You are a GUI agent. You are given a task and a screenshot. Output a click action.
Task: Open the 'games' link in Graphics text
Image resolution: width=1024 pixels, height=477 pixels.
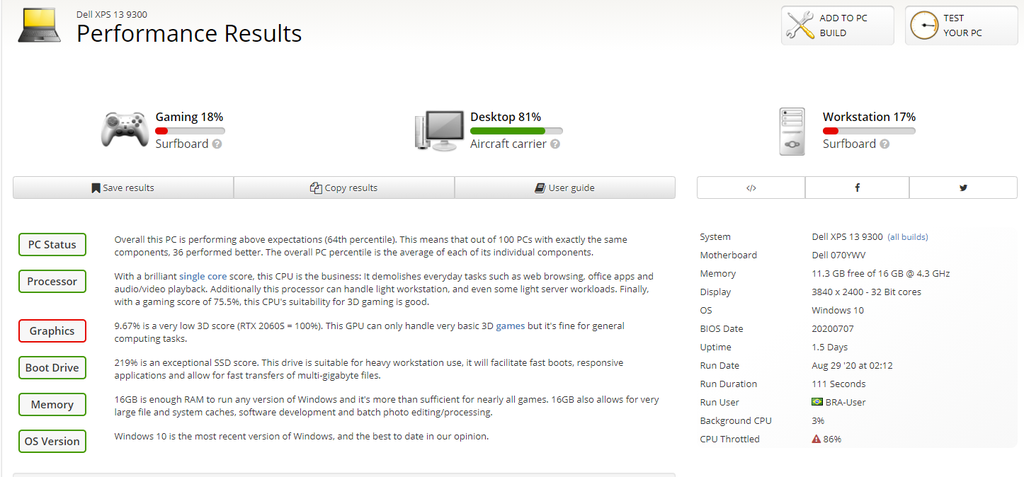click(x=510, y=325)
